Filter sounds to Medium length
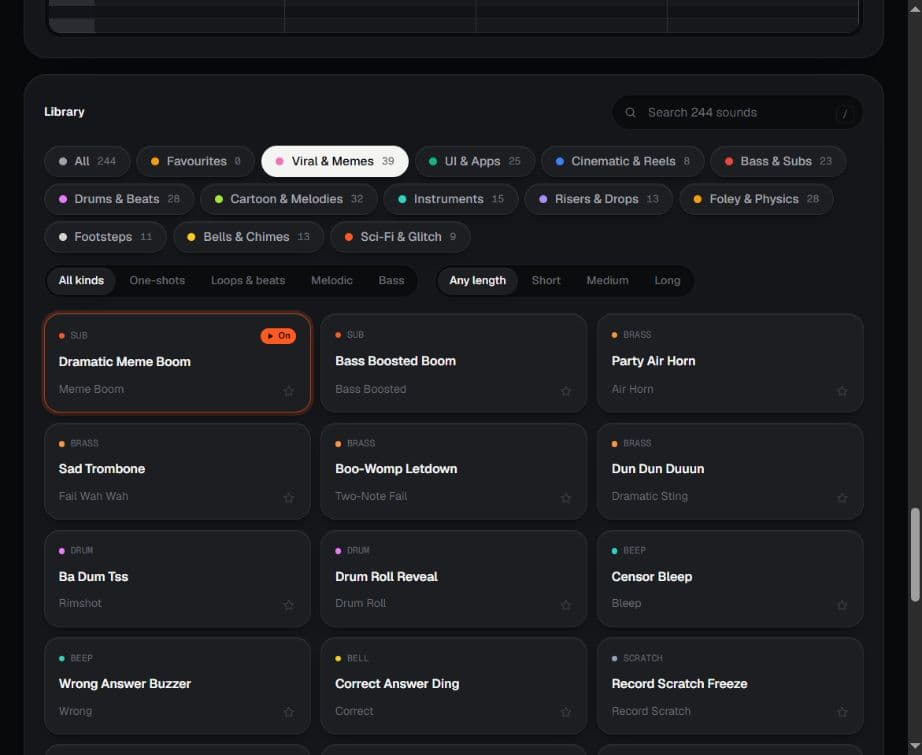Viewport: 922px width, 755px height. point(607,280)
